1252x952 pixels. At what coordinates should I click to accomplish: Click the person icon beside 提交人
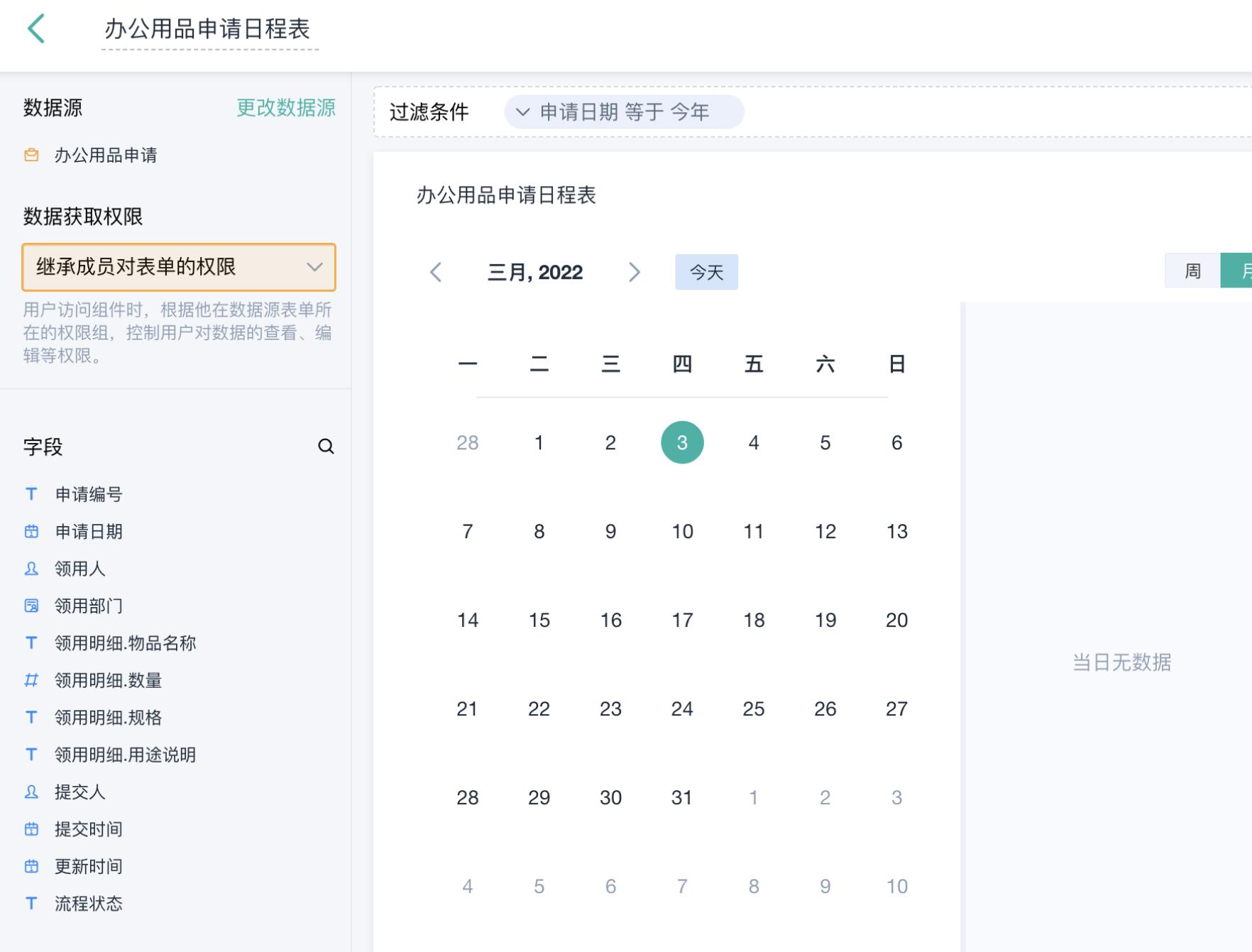[31, 792]
